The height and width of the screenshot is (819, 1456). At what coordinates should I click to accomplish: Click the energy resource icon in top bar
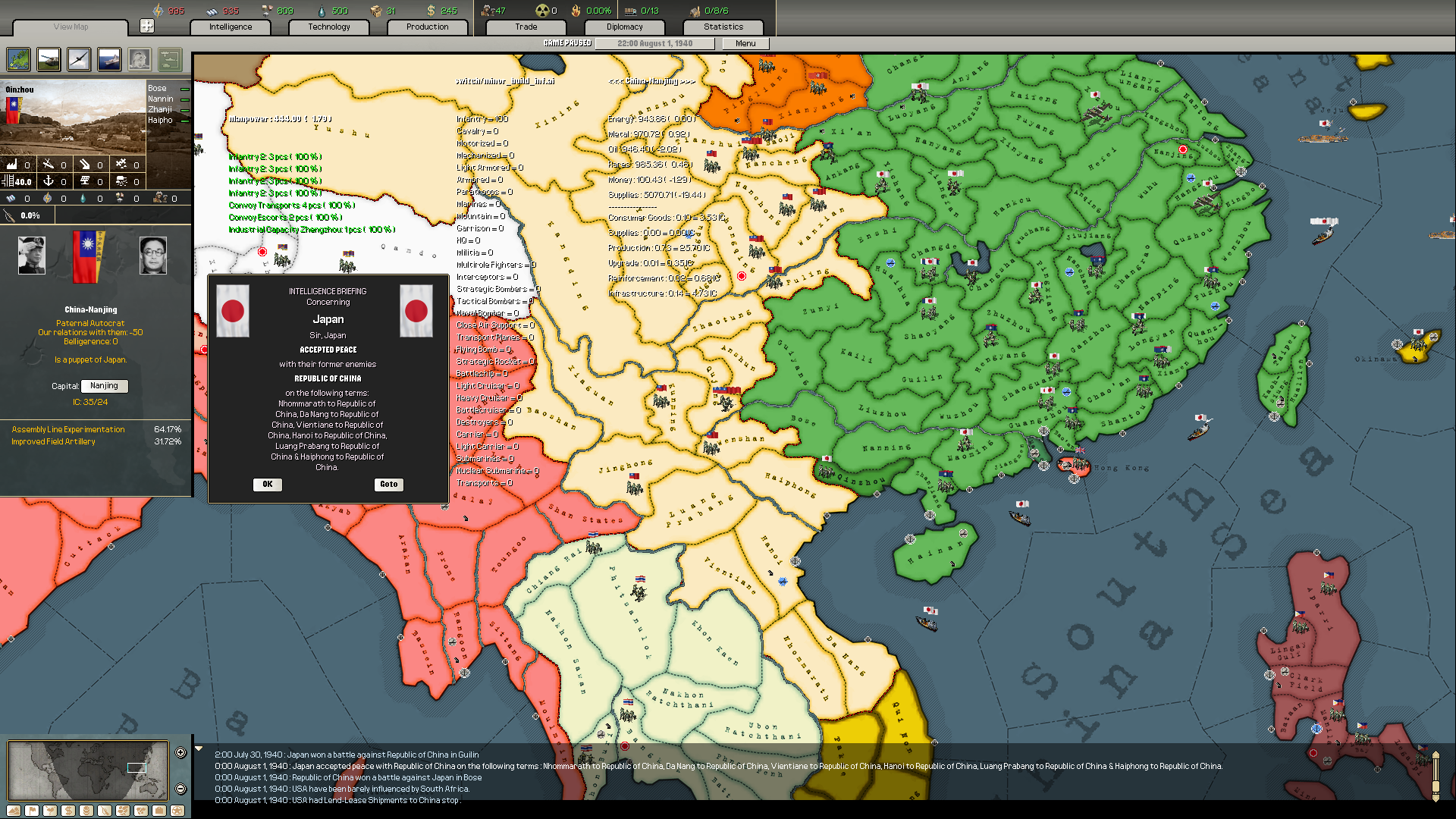point(157,11)
